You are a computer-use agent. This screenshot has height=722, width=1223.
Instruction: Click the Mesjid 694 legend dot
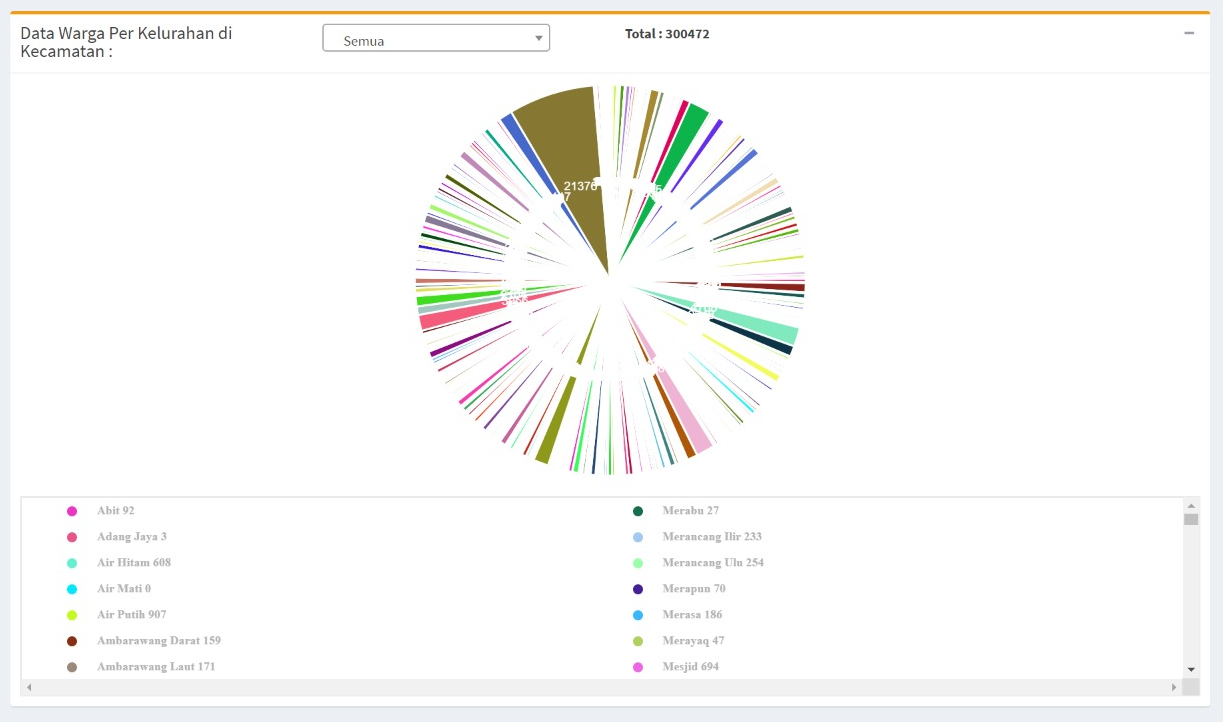click(x=638, y=667)
